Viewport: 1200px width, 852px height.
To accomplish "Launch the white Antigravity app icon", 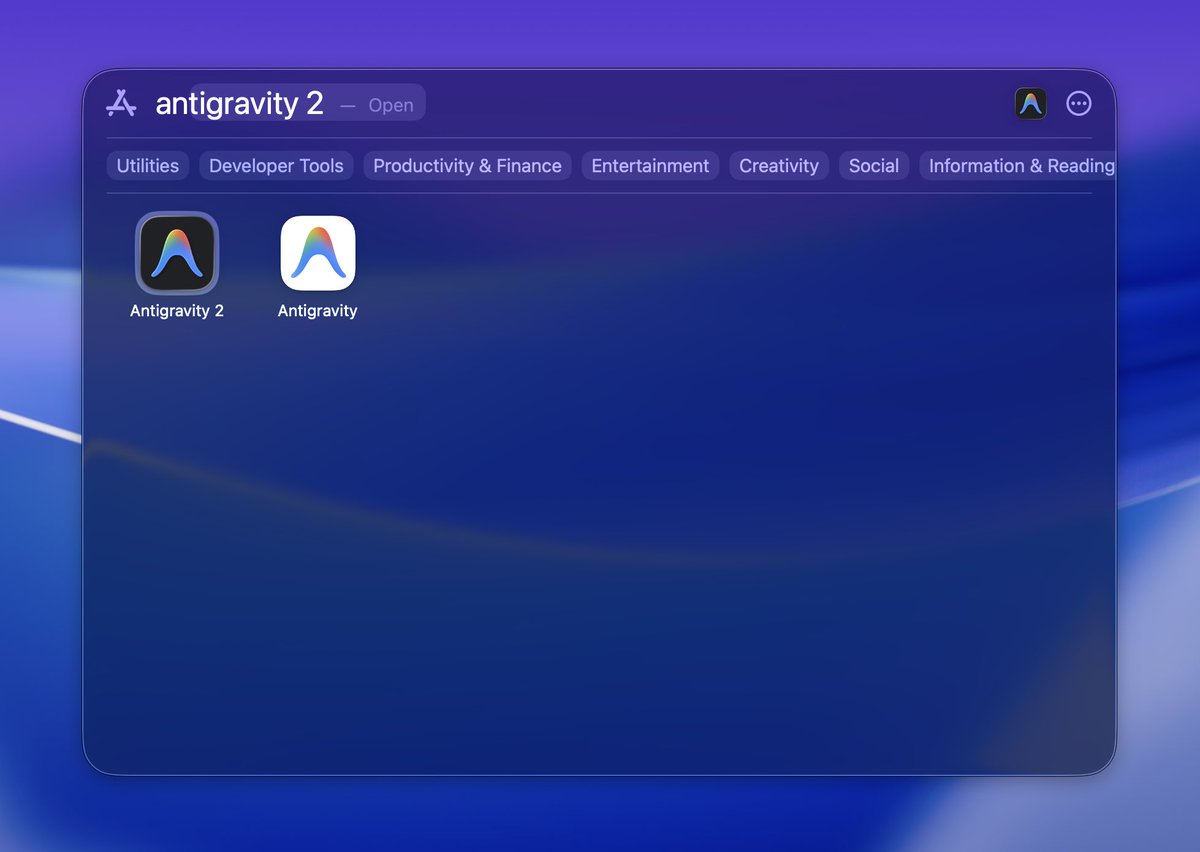I will point(318,253).
